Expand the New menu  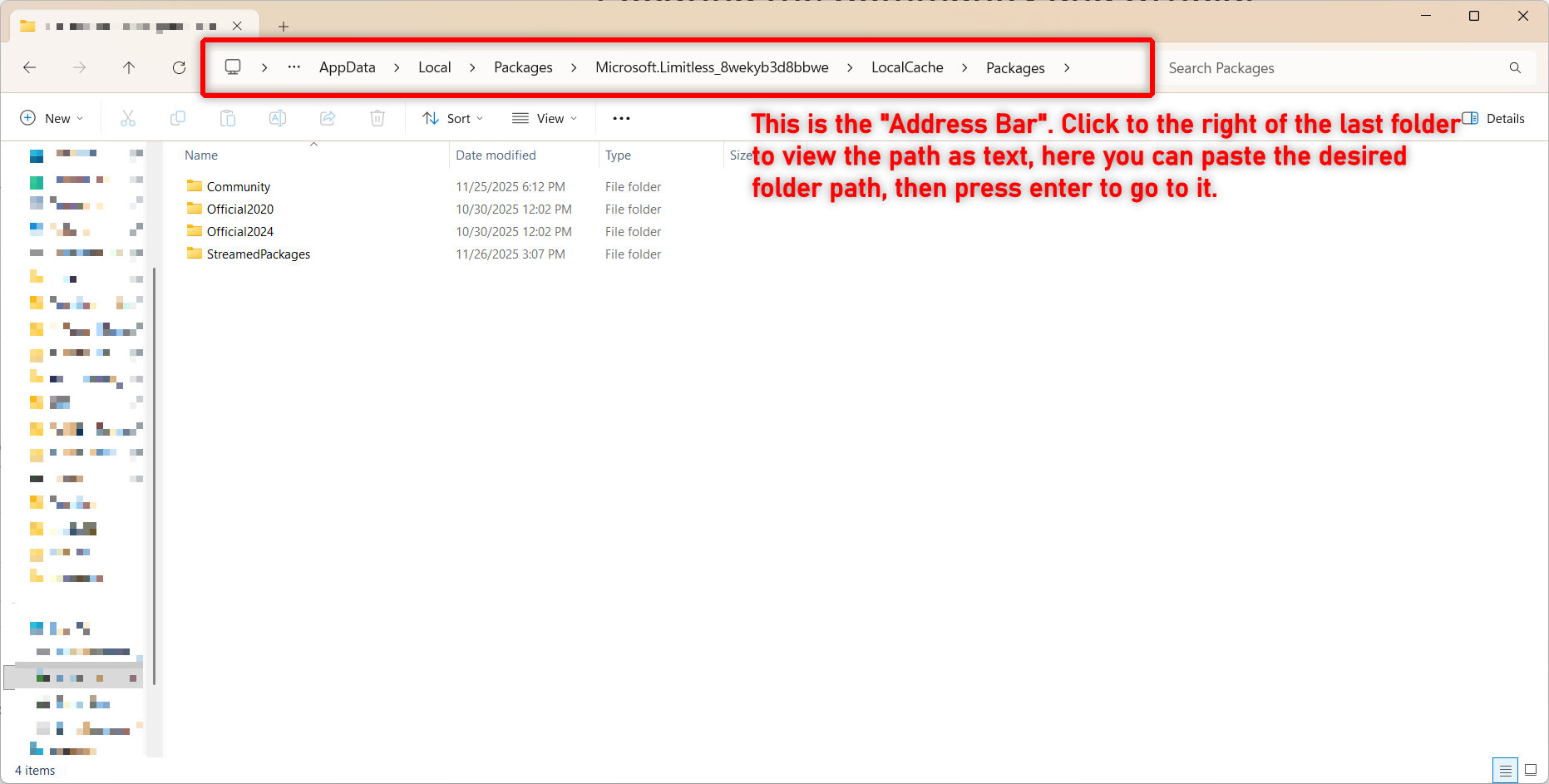click(52, 118)
